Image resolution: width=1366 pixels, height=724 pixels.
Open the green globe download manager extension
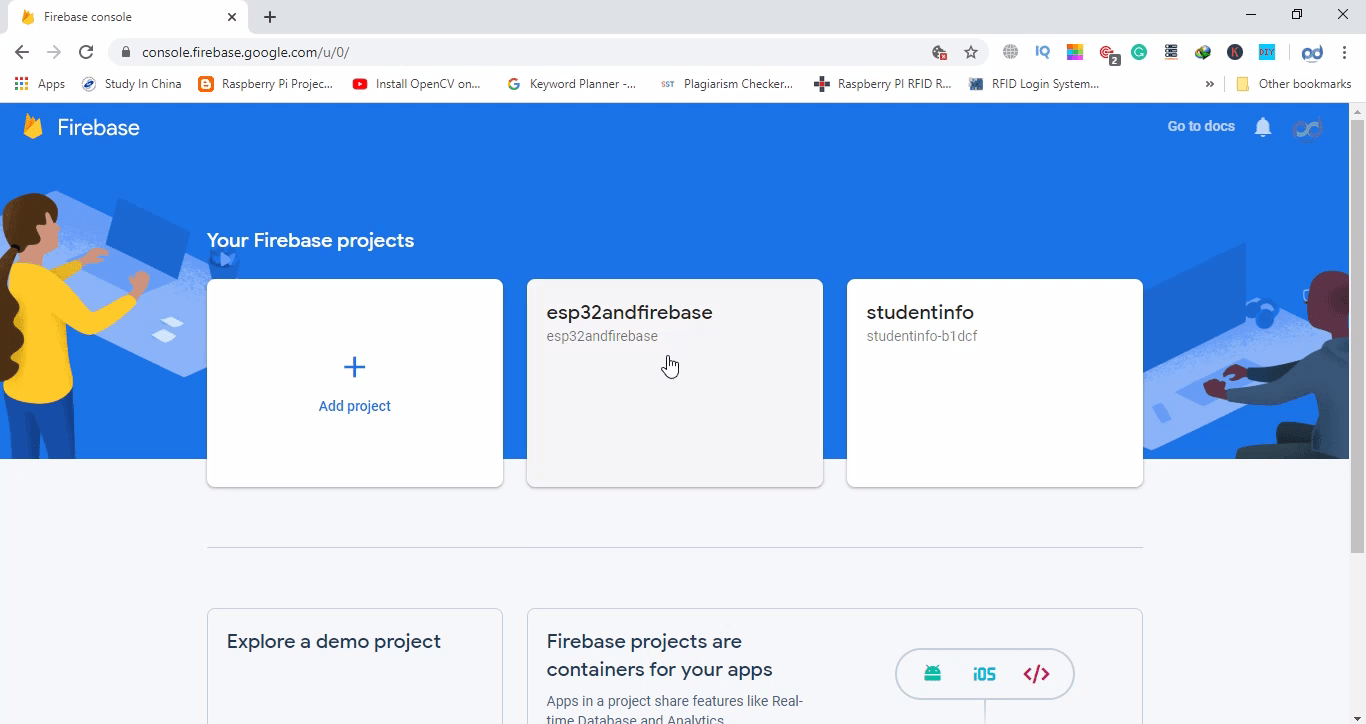pos(1203,52)
